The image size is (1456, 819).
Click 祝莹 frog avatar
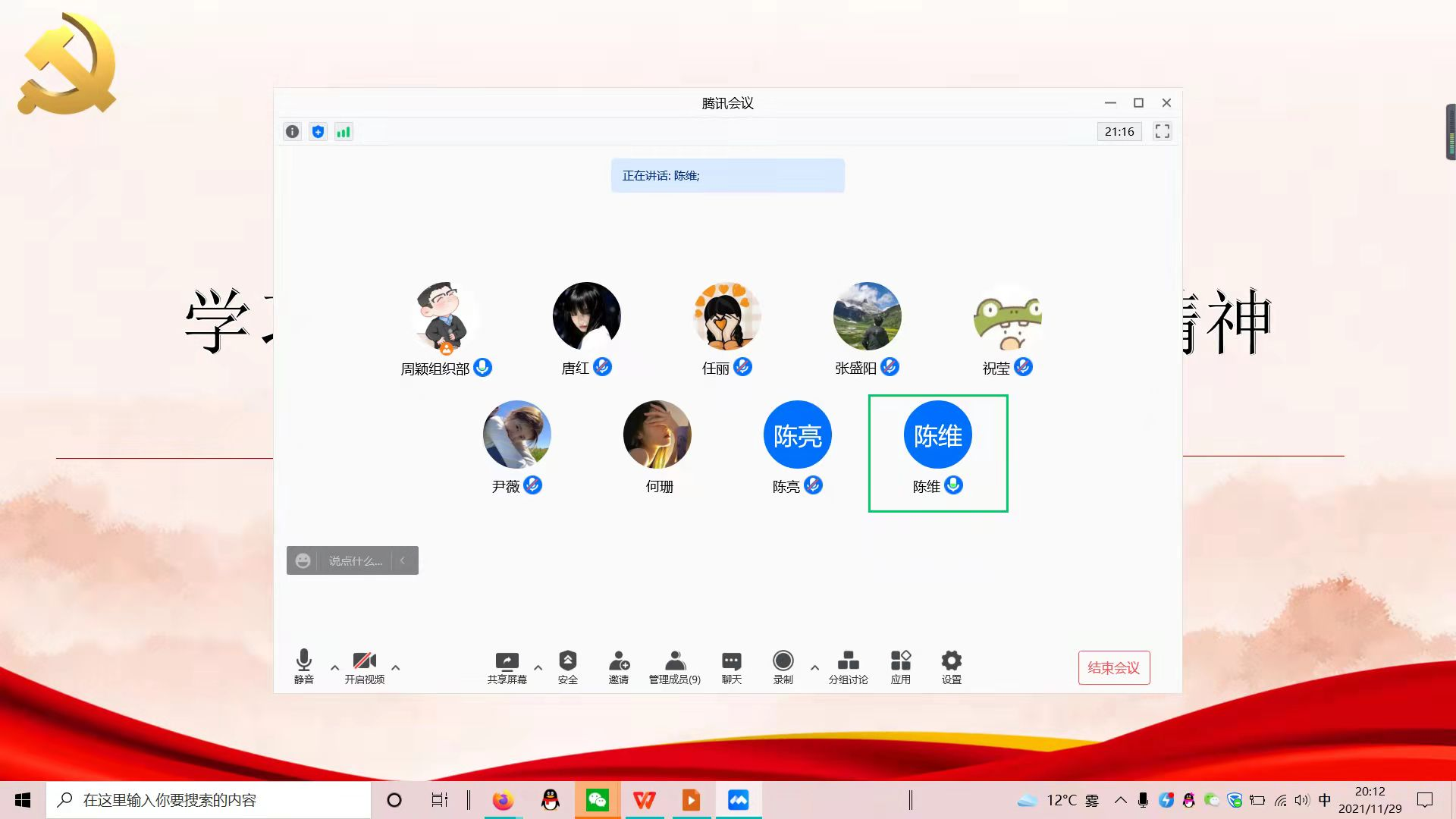pos(1008,316)
